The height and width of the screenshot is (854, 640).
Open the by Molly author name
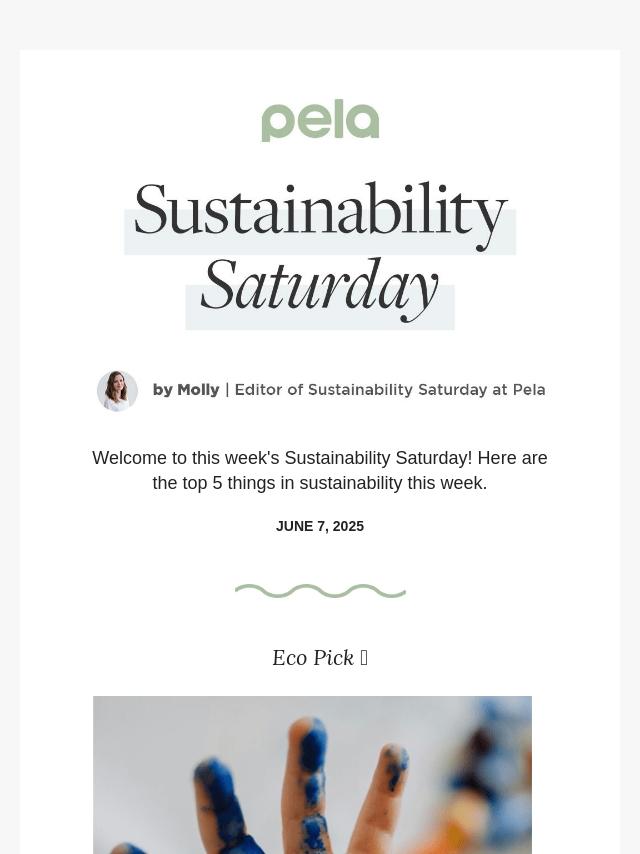click(186, 390)
